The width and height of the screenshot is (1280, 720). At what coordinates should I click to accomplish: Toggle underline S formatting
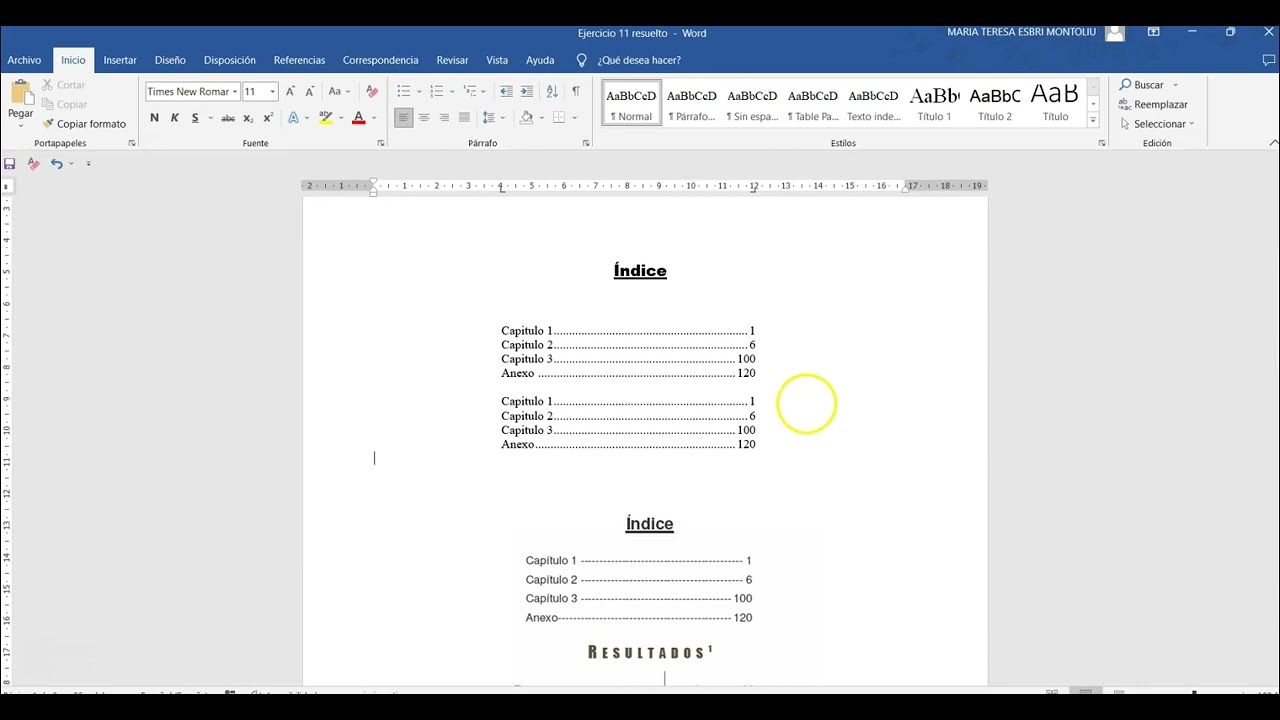(x=195, y=118)
